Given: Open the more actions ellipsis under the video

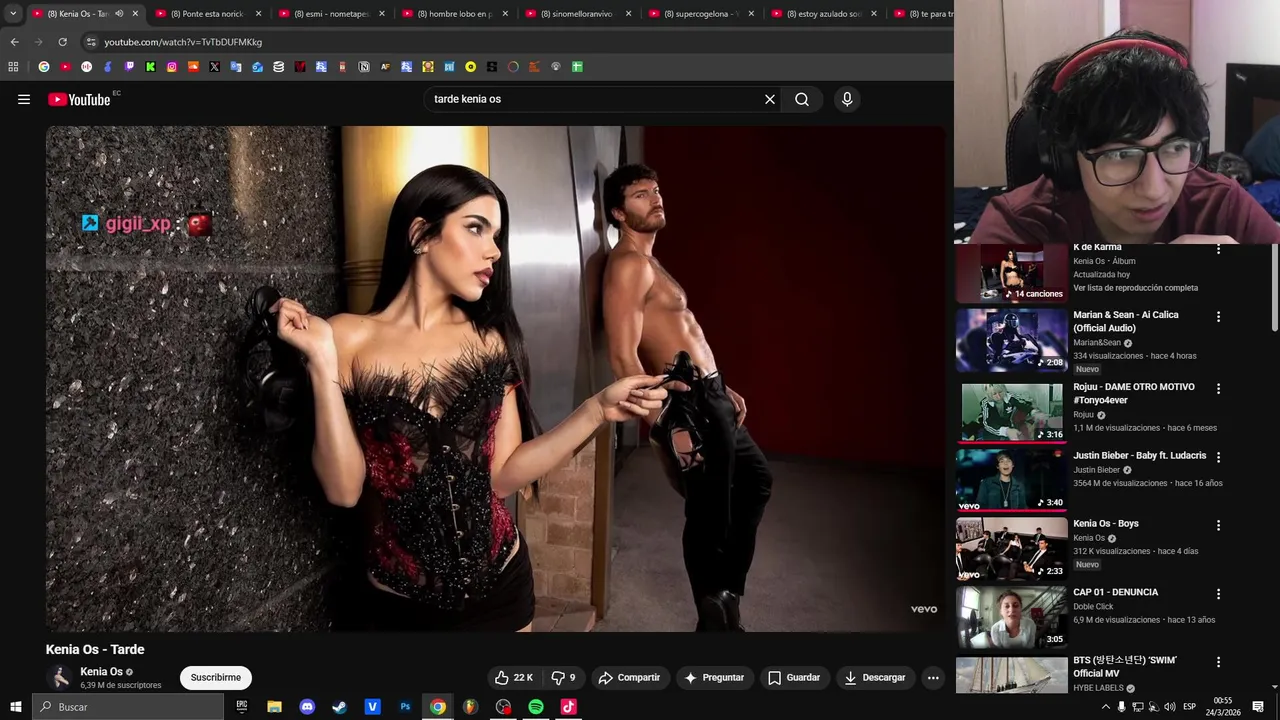Looking at the screenshot, I should tap(933, 677).
